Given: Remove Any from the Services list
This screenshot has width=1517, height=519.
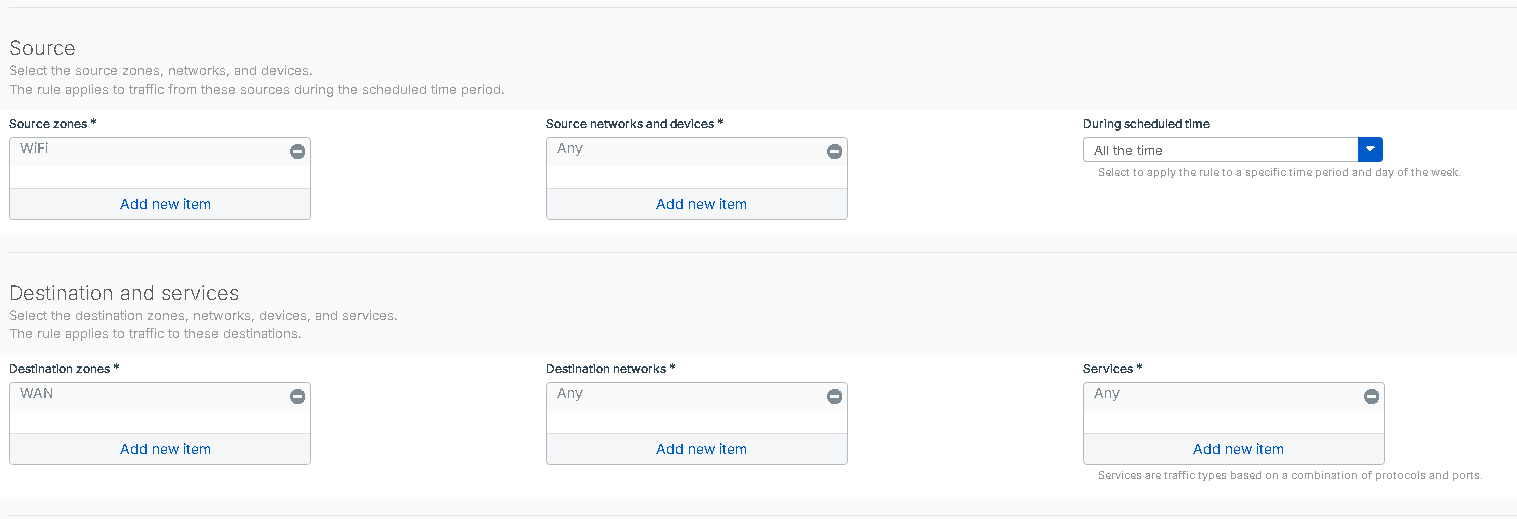Looking at the screenshot, I should point(1371,397).
